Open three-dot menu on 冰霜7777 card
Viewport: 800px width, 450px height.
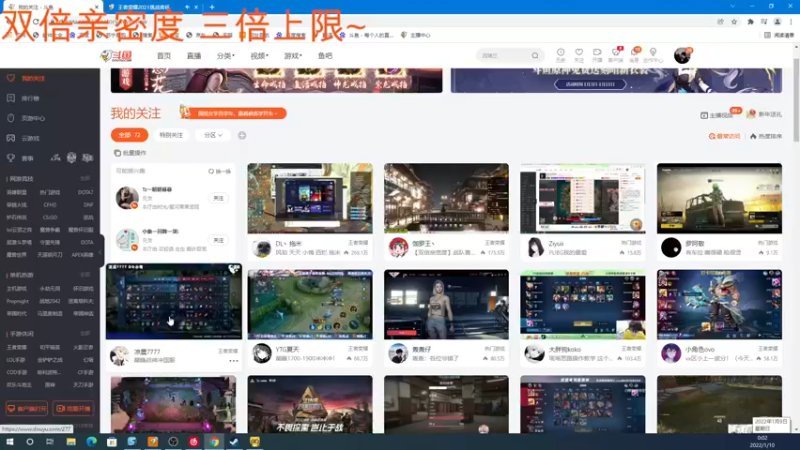point(234,361)
